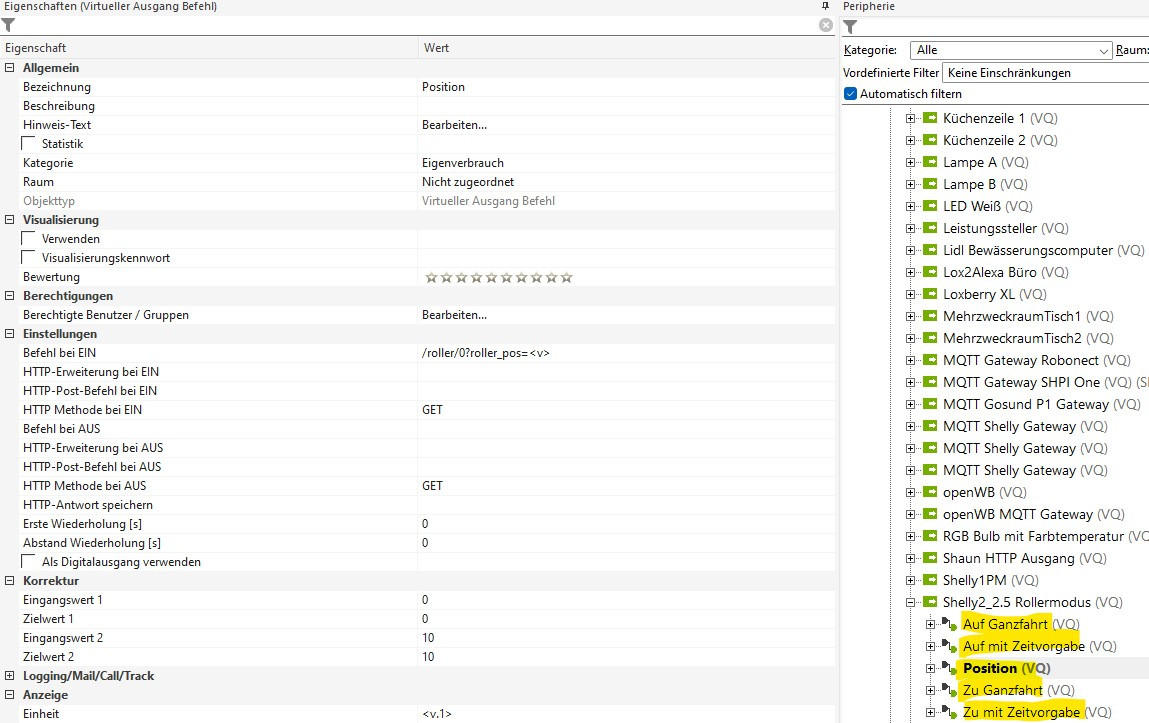The height and width of the screenshot is (723, 1149).
Task: Pin the Eigenschaften panel with pin icon
Action: click(825, 6)
